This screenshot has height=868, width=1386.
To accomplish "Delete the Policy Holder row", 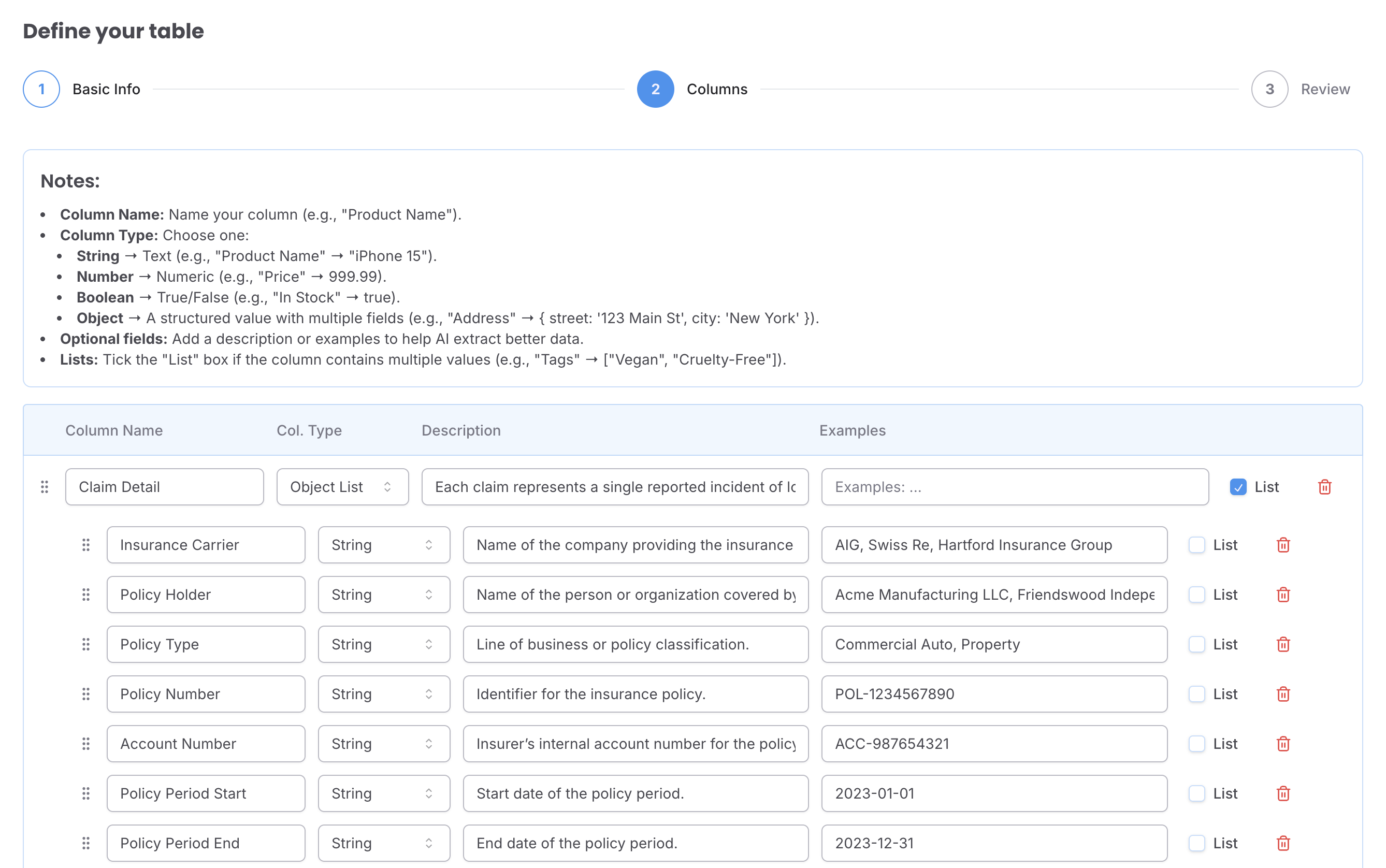I will 1283,595.
